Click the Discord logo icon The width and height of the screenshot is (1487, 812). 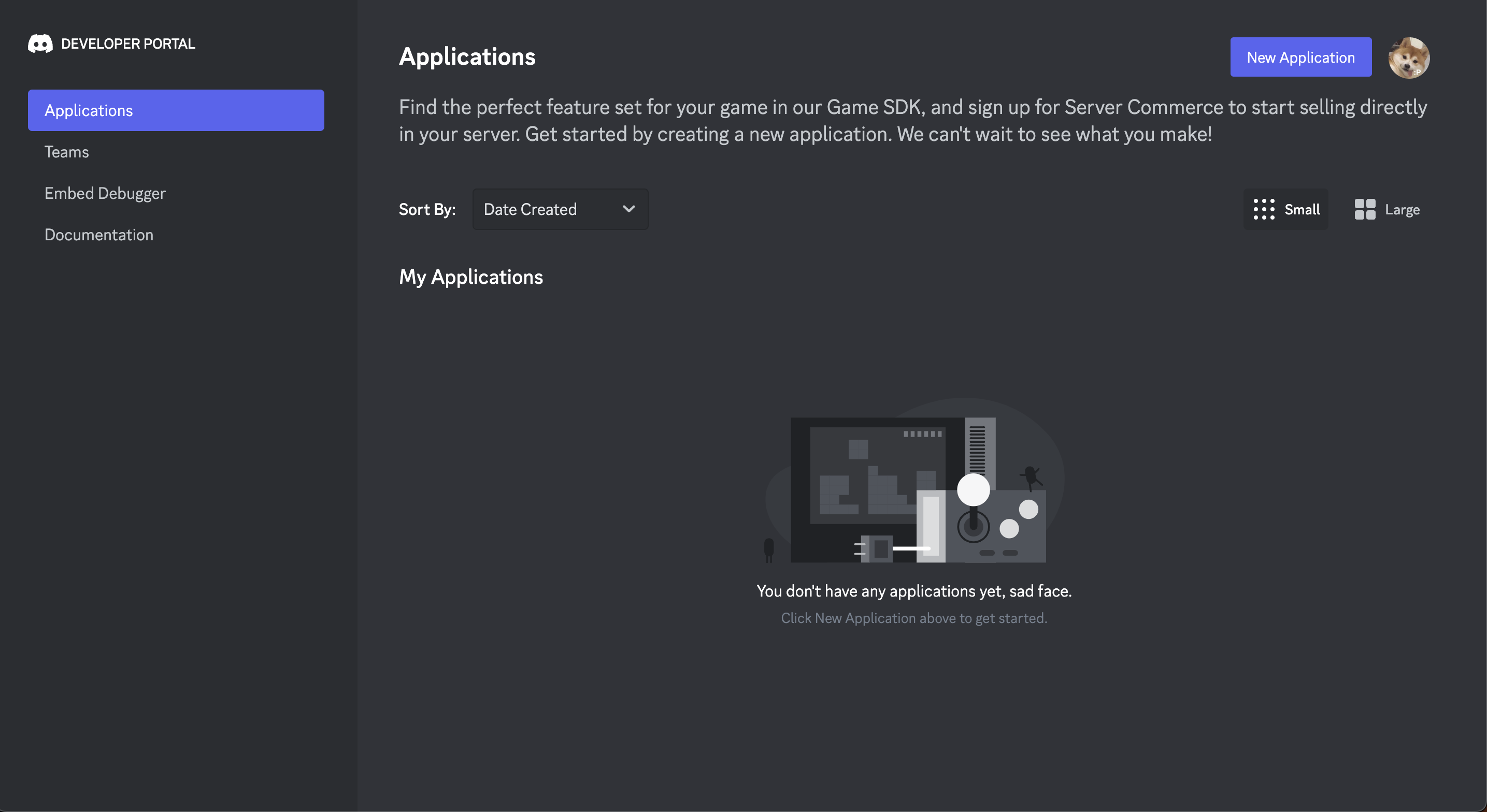tap(40, 44)
